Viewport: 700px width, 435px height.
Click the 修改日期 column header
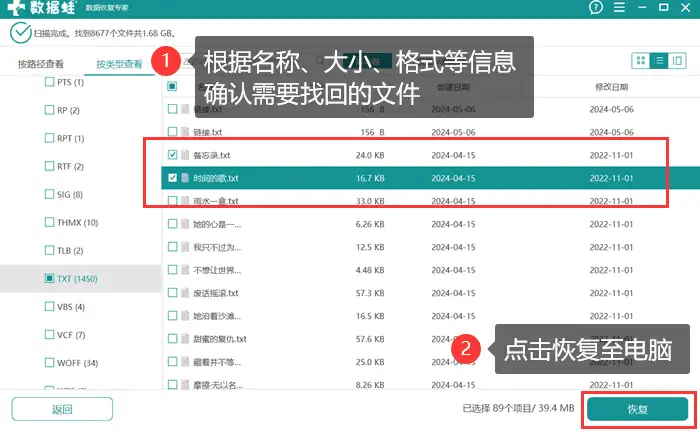click(612, 87)
